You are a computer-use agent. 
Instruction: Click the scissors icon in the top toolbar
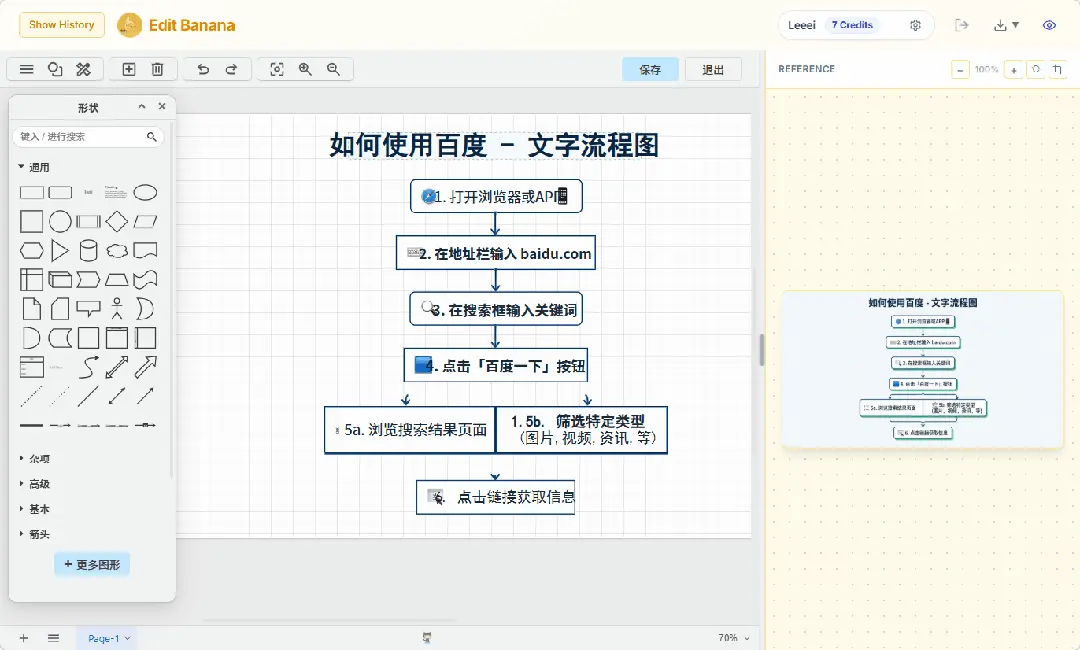click(84, 69)
